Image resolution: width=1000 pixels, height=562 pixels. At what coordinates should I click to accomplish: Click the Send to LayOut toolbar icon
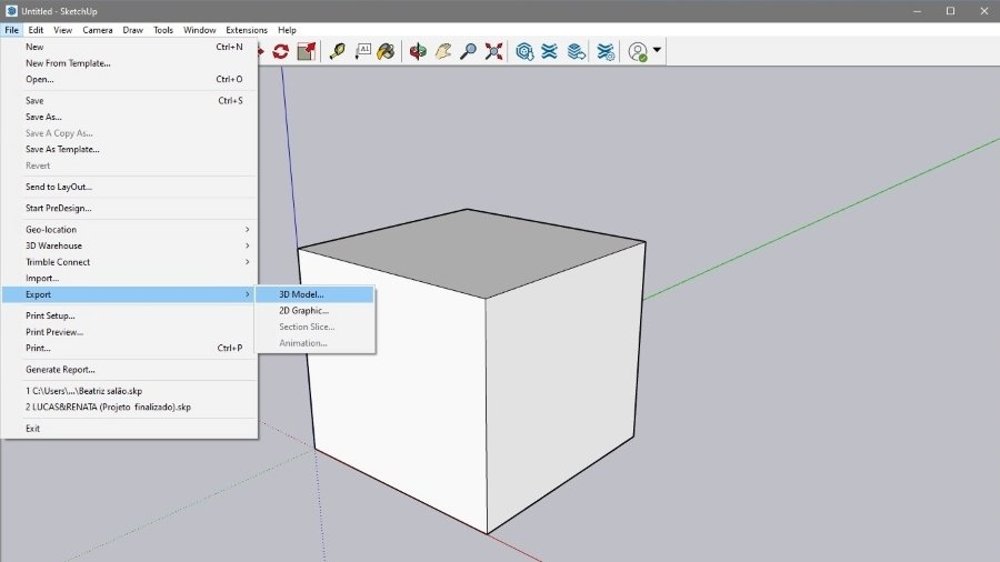point(576,52)
